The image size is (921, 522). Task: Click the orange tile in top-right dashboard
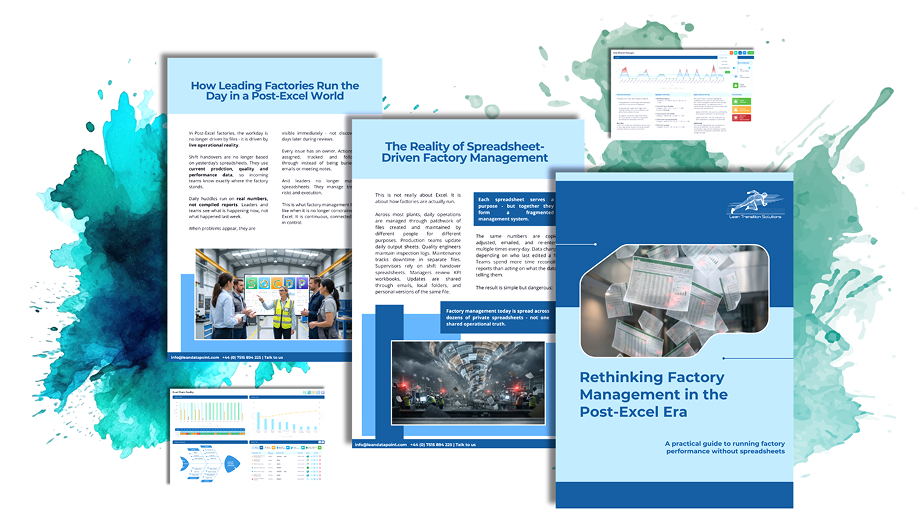click(741, 109)
